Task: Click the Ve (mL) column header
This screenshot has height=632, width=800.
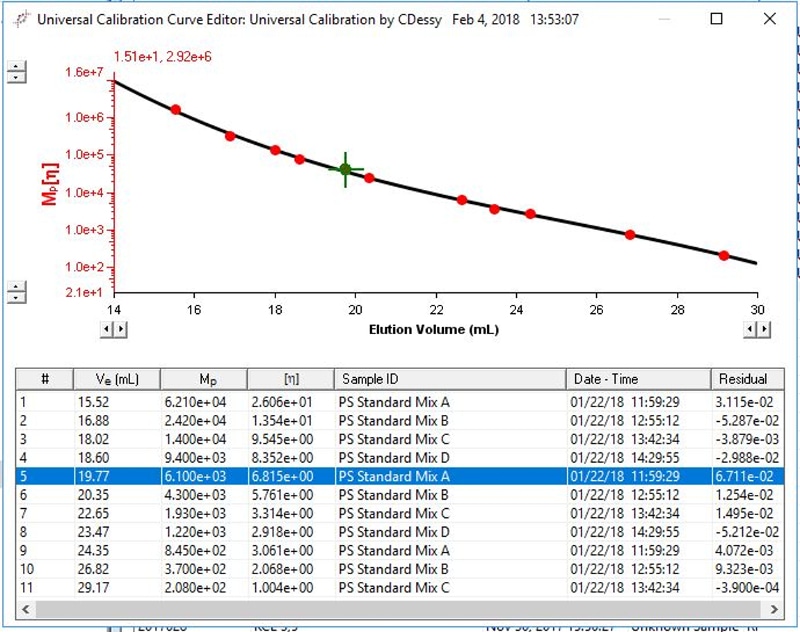Action: click(x=115, y=379)
